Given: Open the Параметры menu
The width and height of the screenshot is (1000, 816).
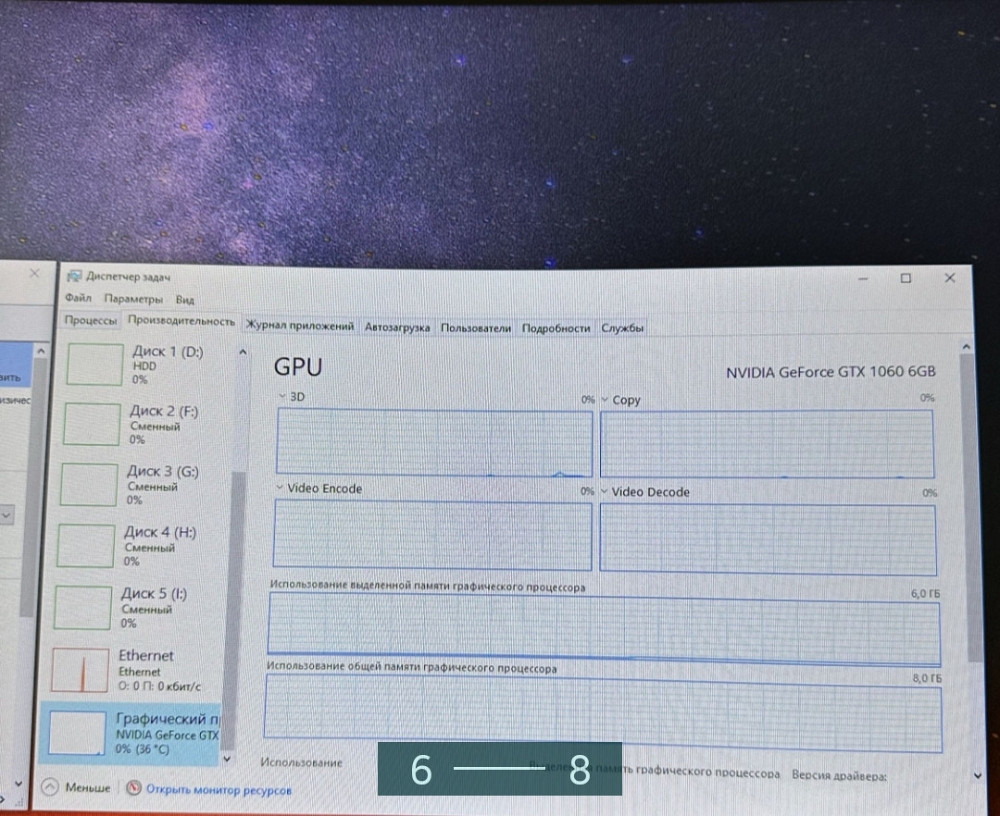Looking at the screenshot, I should click(x=133, y=299).
